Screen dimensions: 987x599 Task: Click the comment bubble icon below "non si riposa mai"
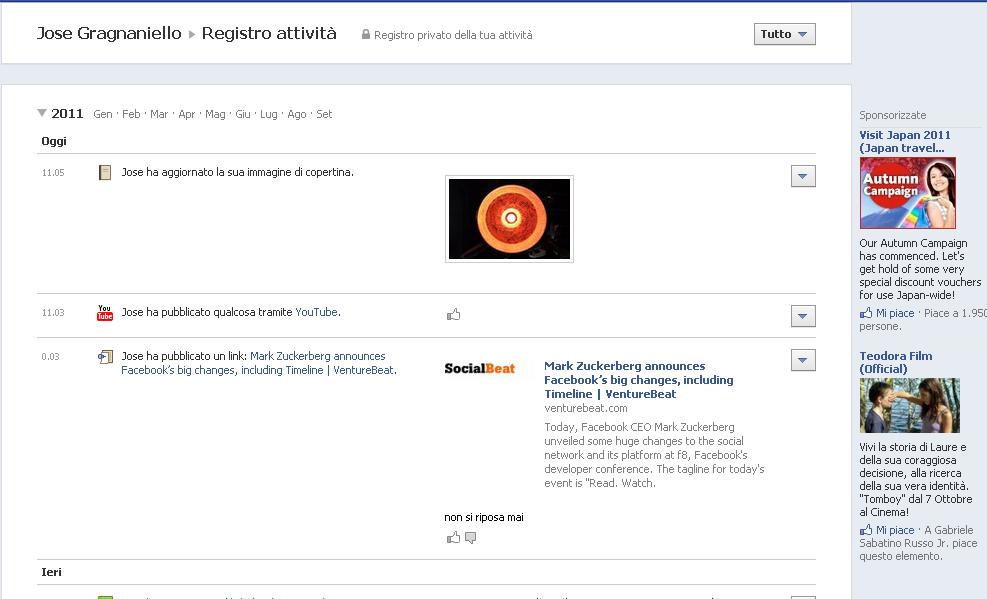tap(471, 538)
